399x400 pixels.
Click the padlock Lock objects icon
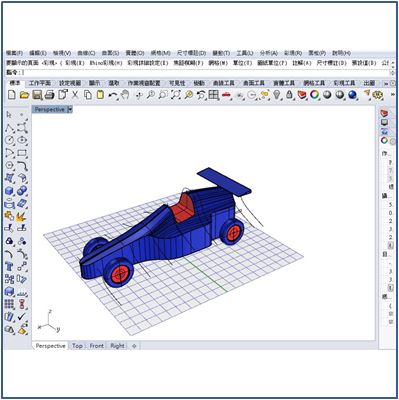click(289, 95)
